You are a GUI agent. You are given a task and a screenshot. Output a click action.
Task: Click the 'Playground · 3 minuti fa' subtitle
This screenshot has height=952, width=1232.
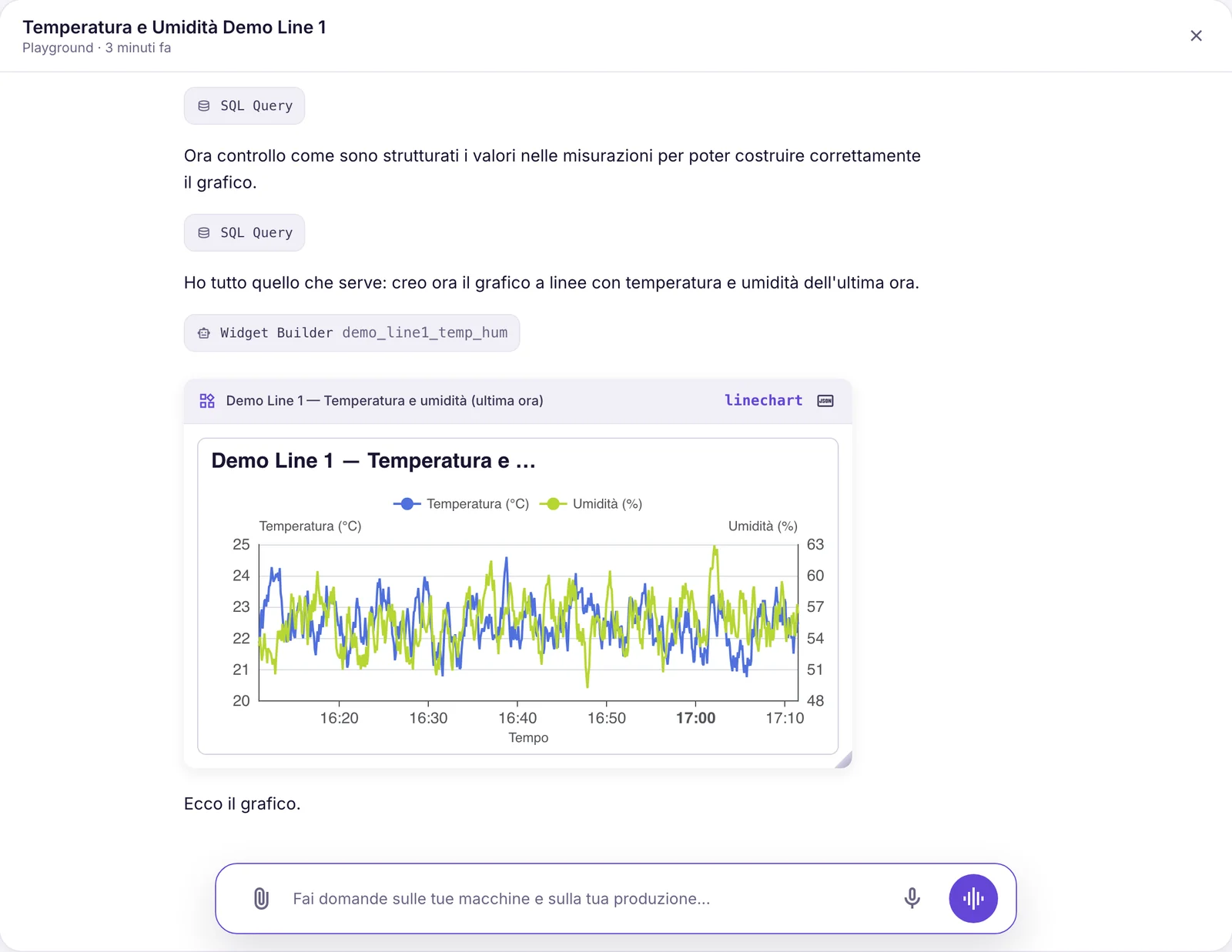click(x=96, y=48)
